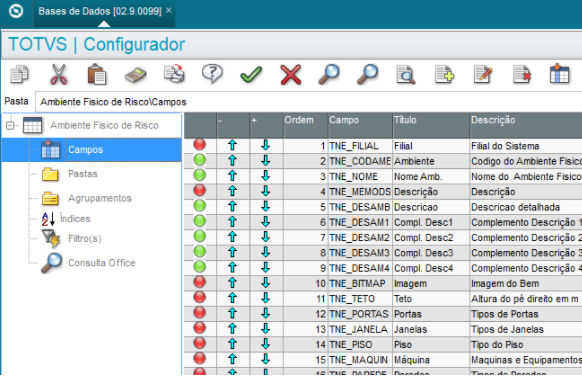Move TNE_PISO down with its down arrow
This screenshot has width=582, height=381.
point(265,344)
